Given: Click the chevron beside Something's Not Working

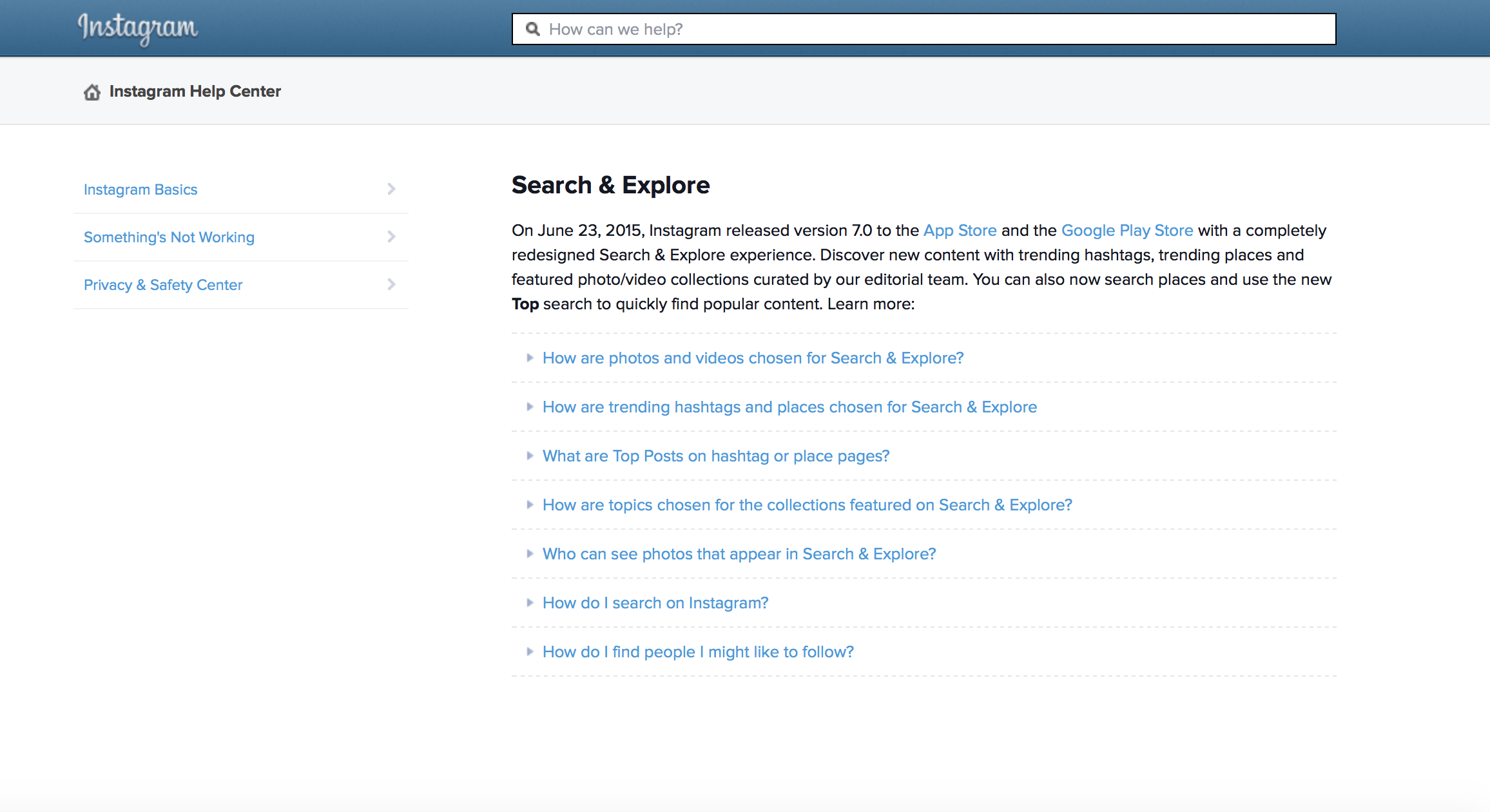Looking at the screenshot, I should pyautogui.click(x=391, y=237).
